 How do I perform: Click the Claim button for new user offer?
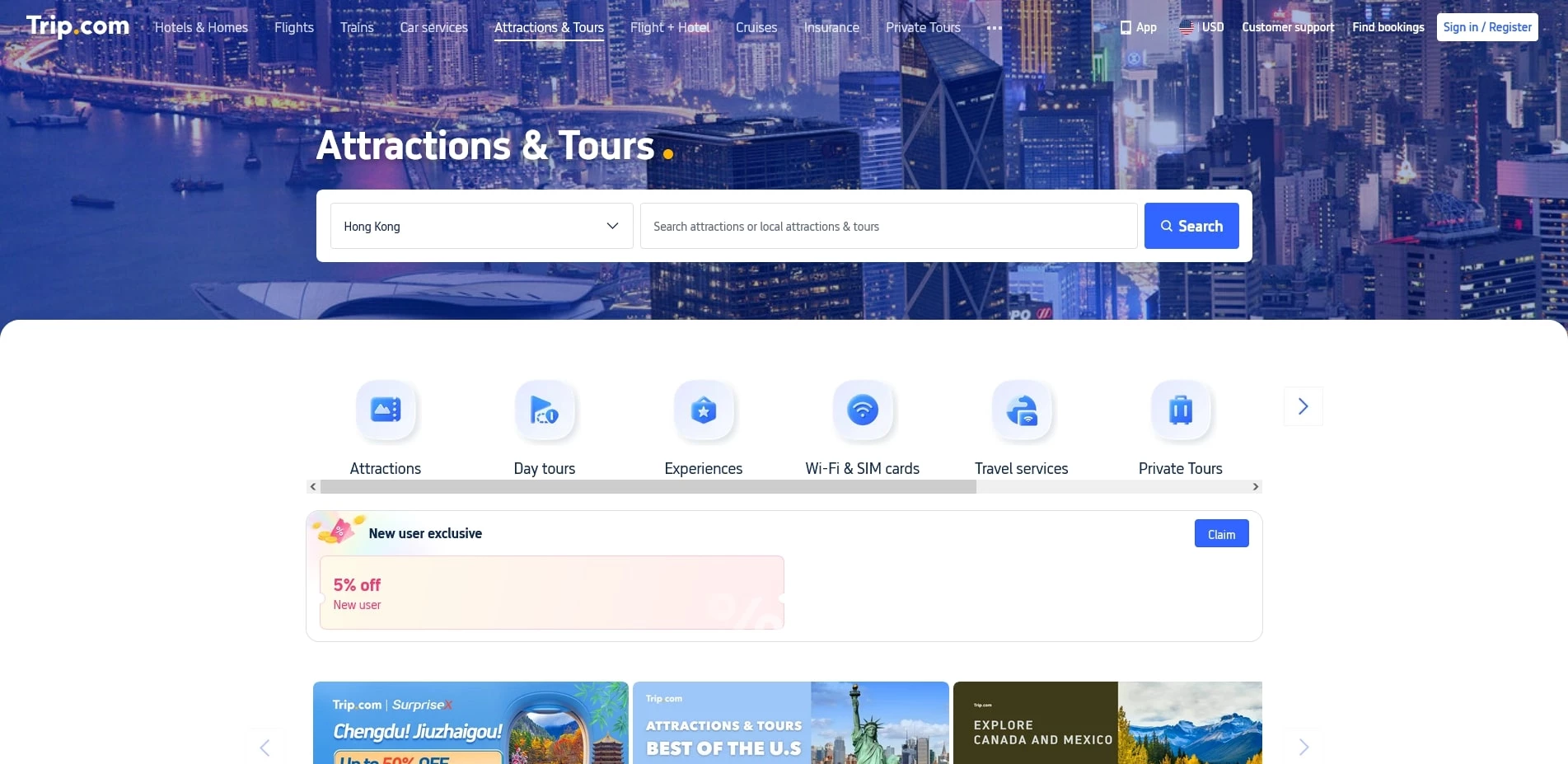pos(1221,533)
